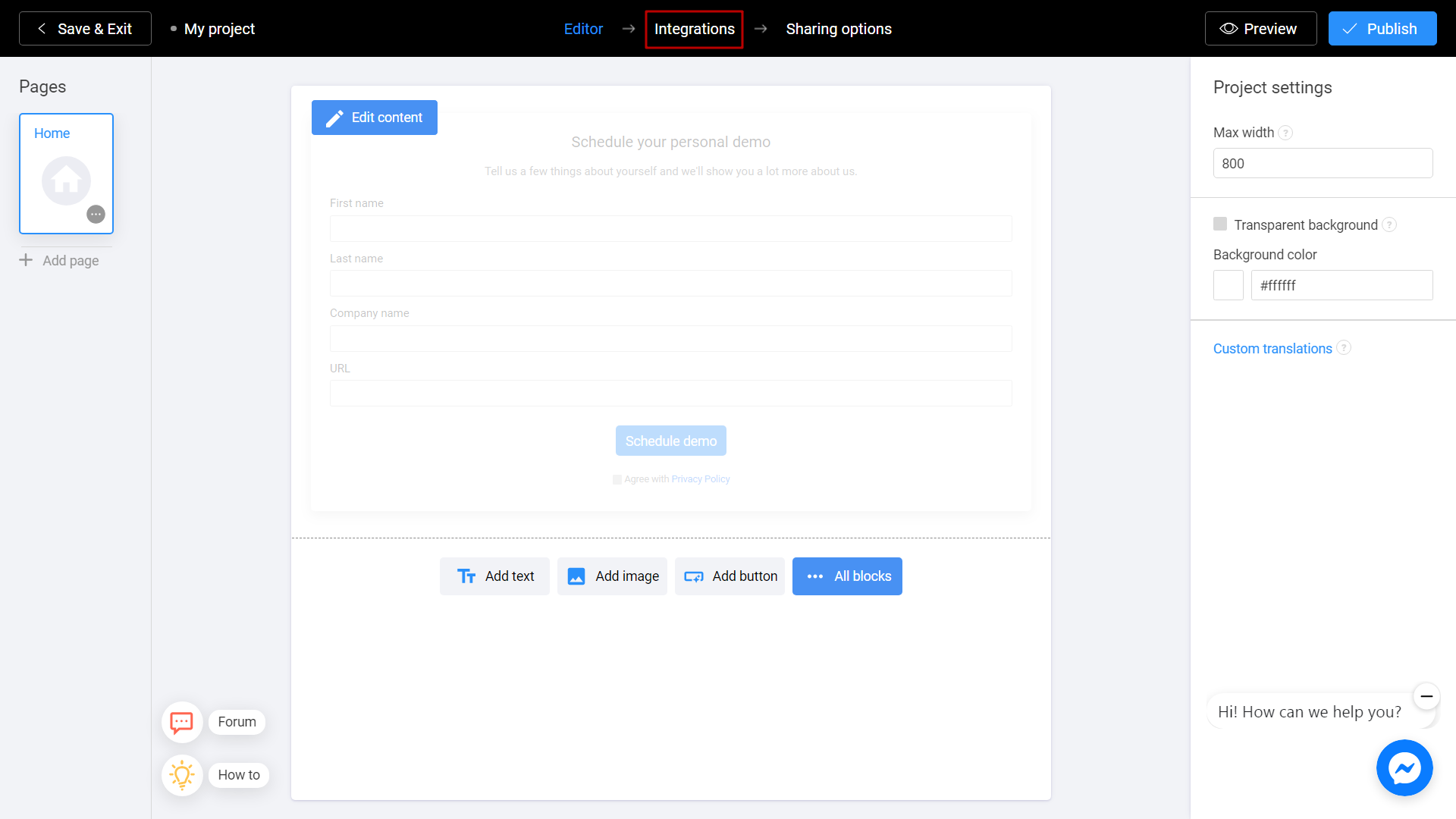
Task: Click the Home page thumbnail
Action: (x=65, y=173)
